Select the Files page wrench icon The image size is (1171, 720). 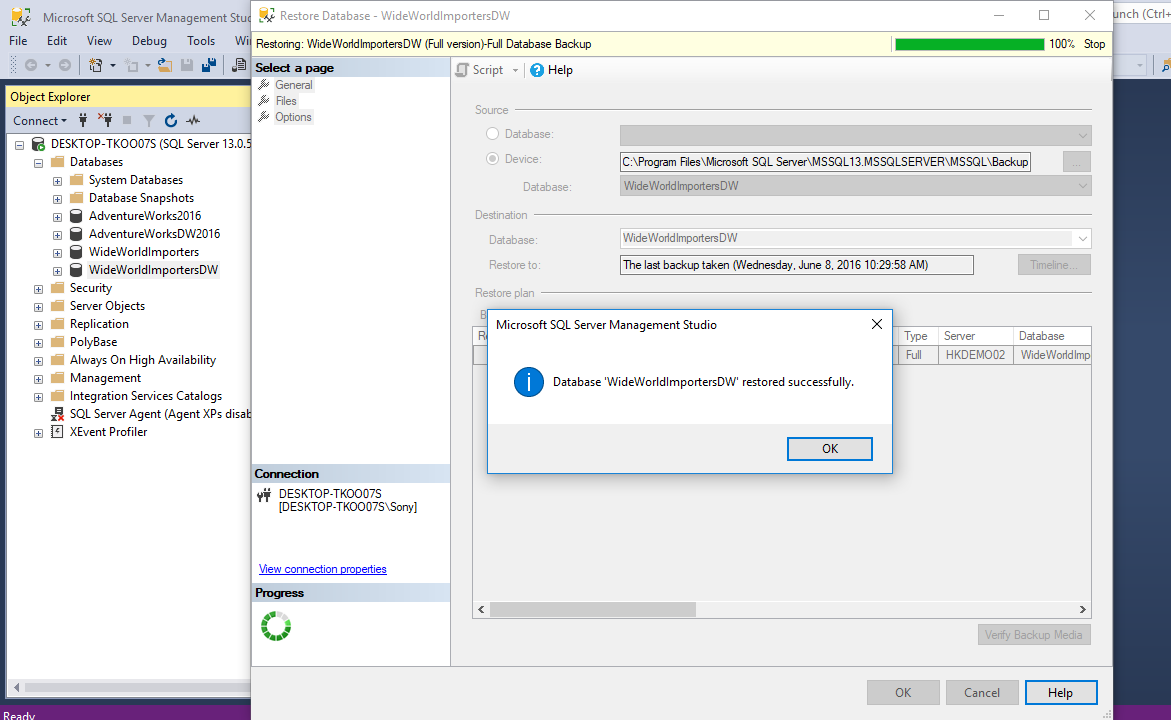(x=264, y=100)
